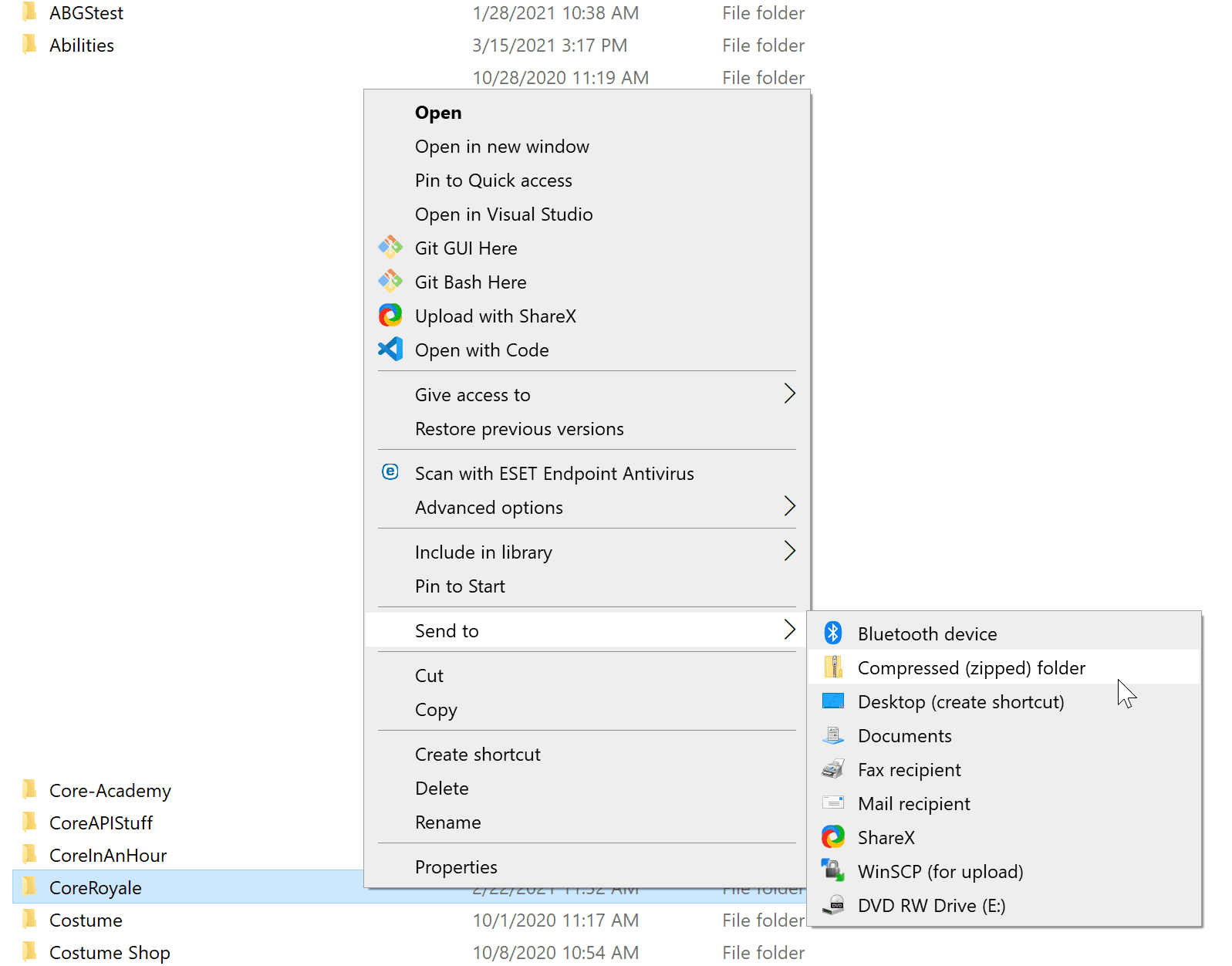Expand the Give access to submenu
Viewport: 1232px width, 966px height.
[789, 394]
